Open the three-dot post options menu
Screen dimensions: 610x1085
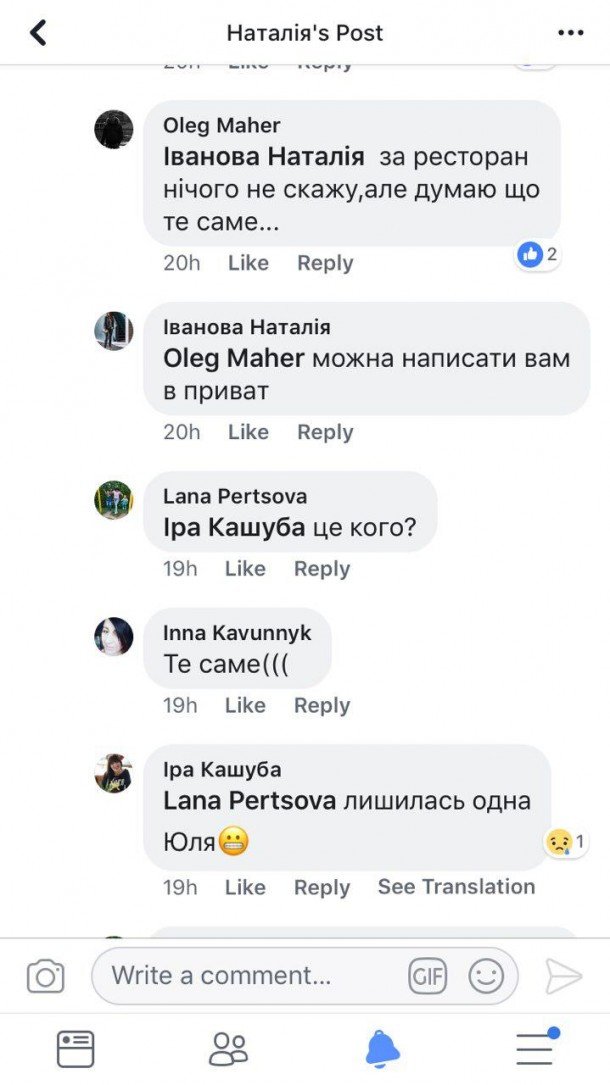(x=570, y=33)
